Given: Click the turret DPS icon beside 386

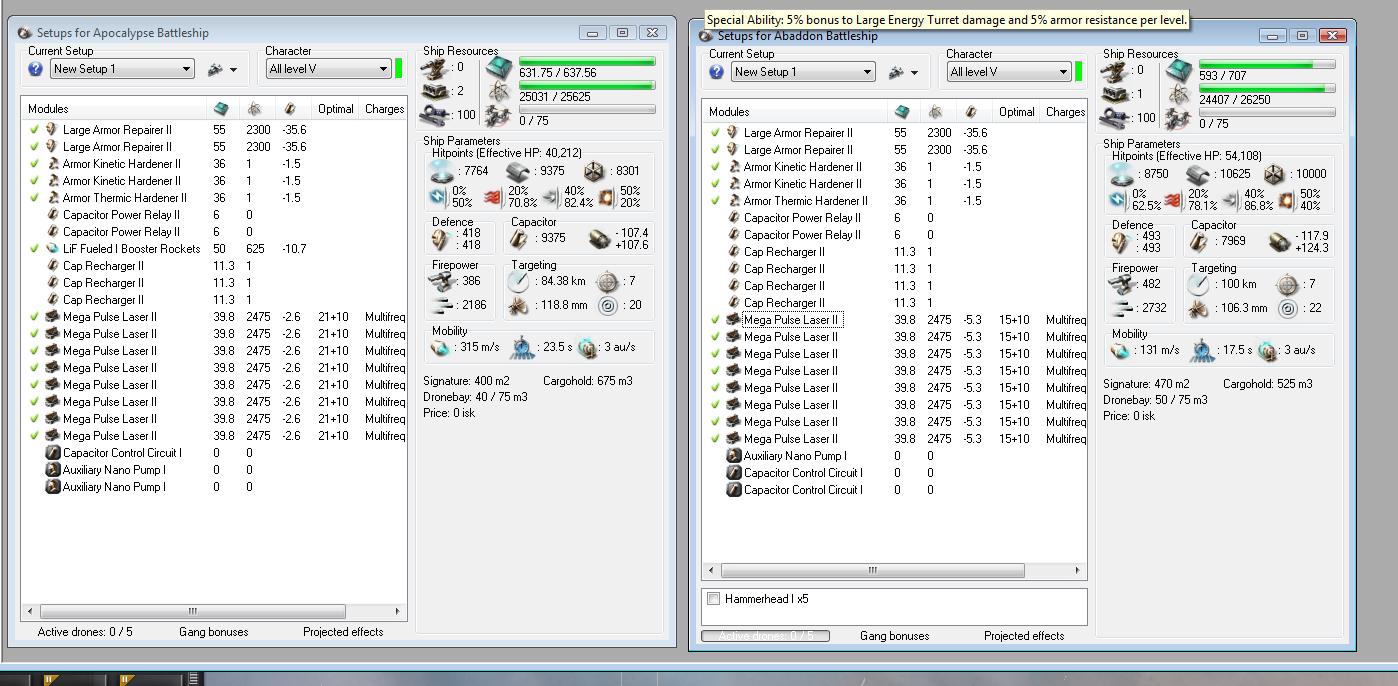Looking at the screenshot, I should (x=441, y=281).
